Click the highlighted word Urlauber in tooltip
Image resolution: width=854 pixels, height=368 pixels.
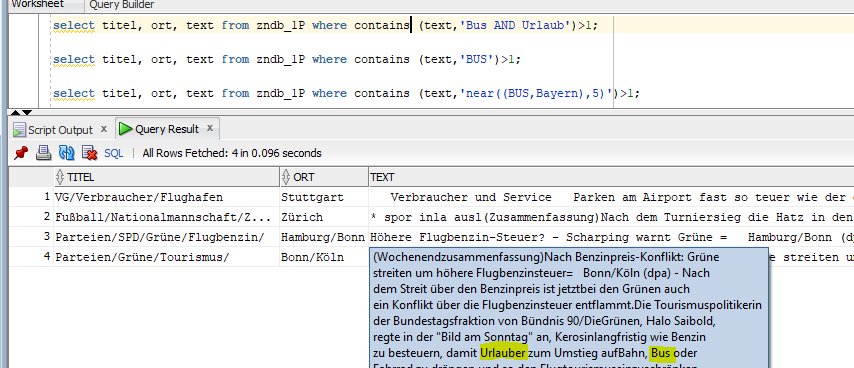[x=503, y=353]
